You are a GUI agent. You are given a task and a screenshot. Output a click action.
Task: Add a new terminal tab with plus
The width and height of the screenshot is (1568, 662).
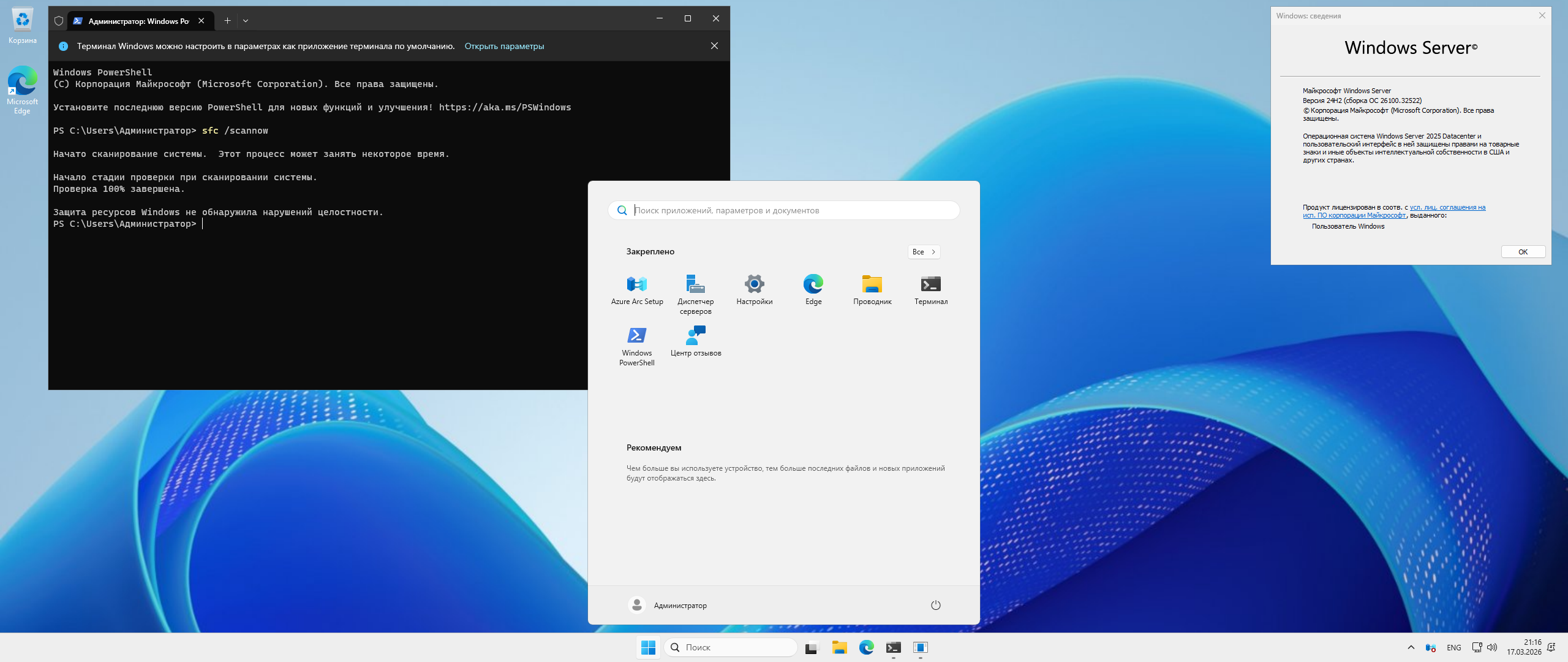pos(227,21)
